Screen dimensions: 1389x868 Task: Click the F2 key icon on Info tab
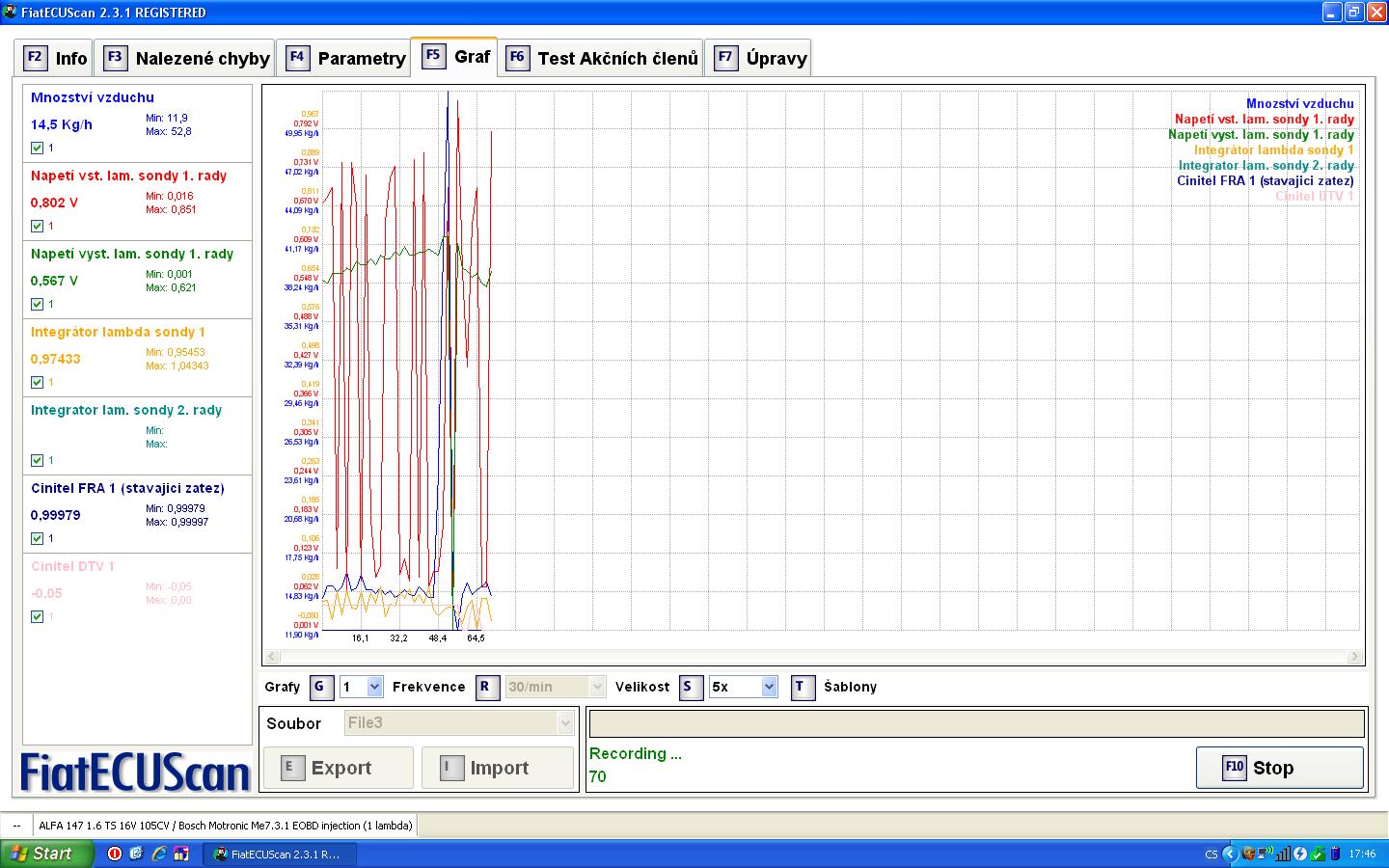click(x=35, y=57)
